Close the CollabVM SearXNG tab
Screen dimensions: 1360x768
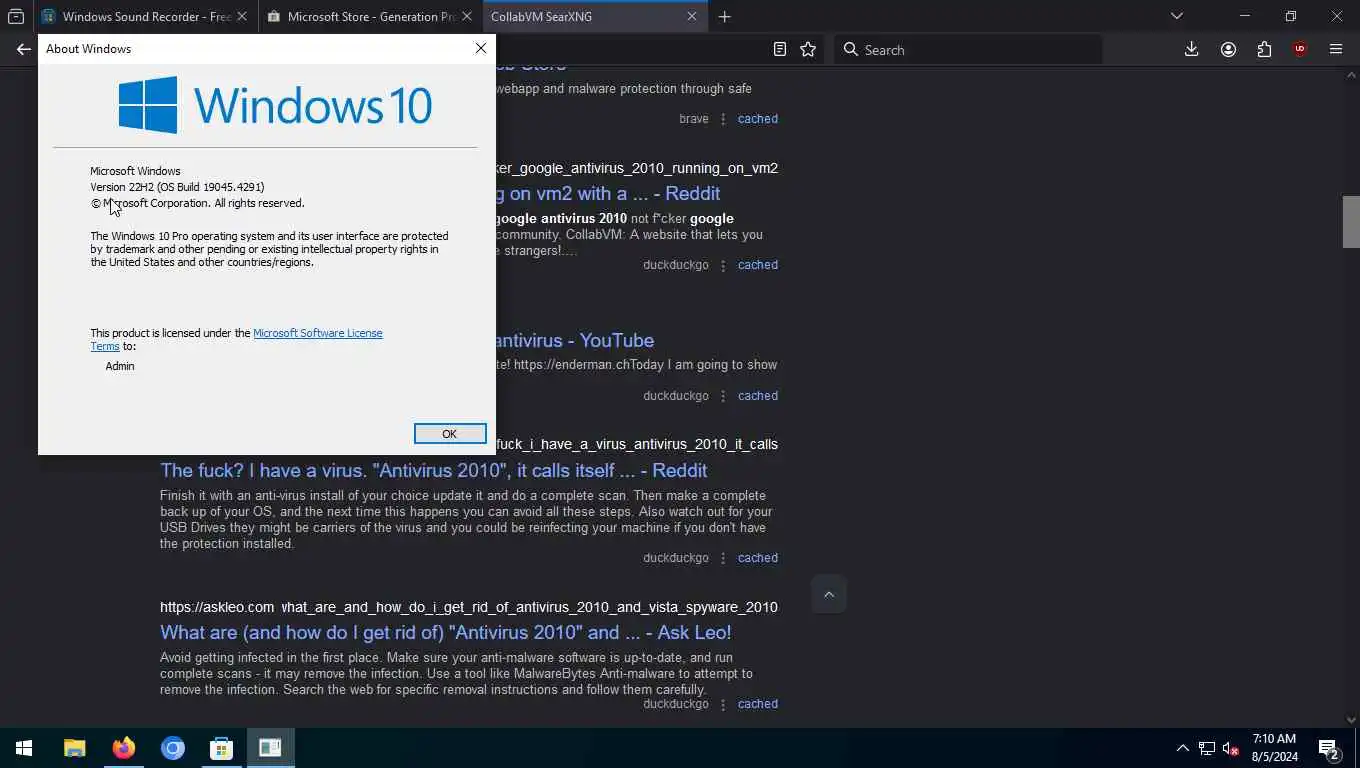[x=692, y=16]
